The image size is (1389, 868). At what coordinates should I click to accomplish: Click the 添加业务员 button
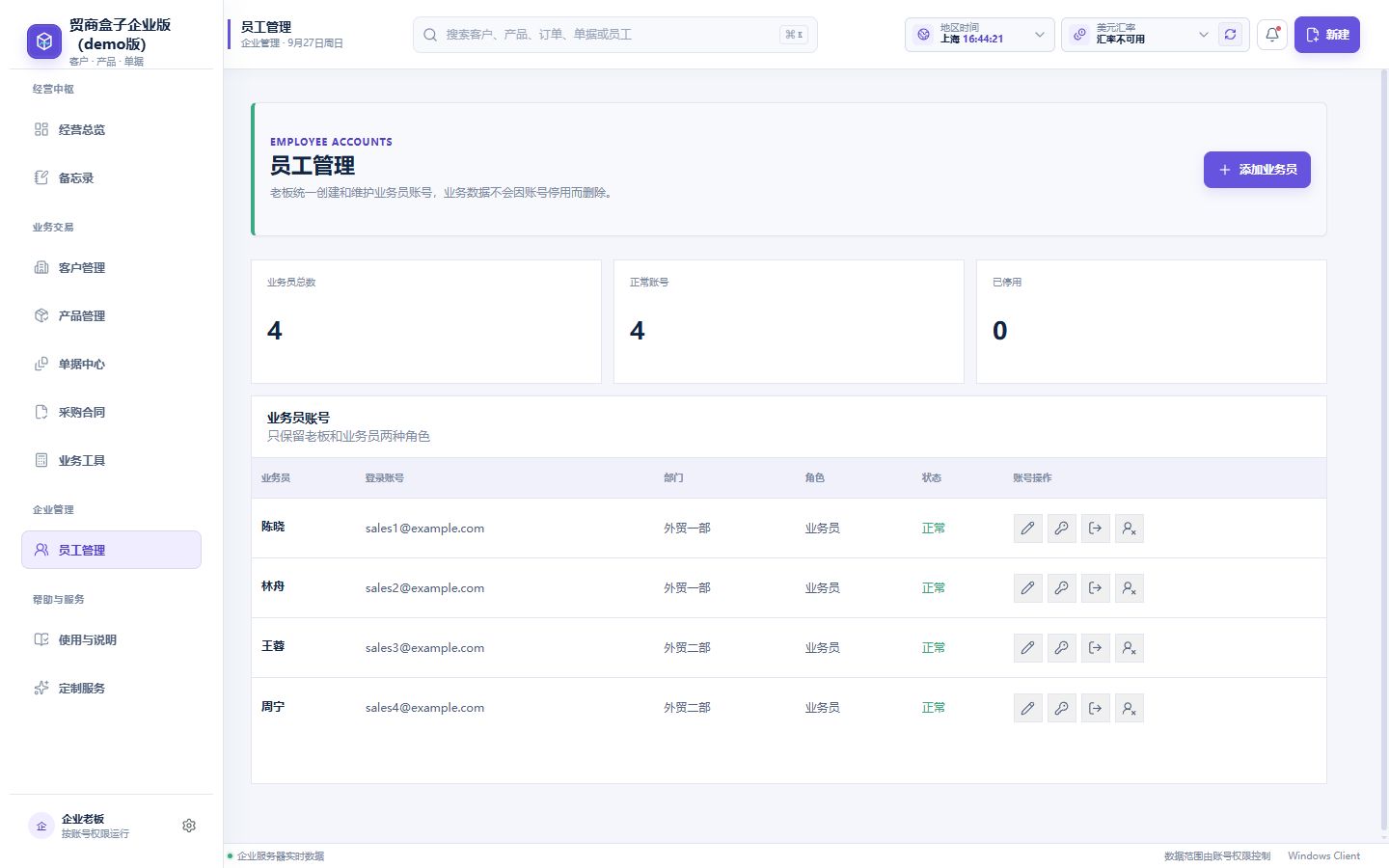[1257, 170]
